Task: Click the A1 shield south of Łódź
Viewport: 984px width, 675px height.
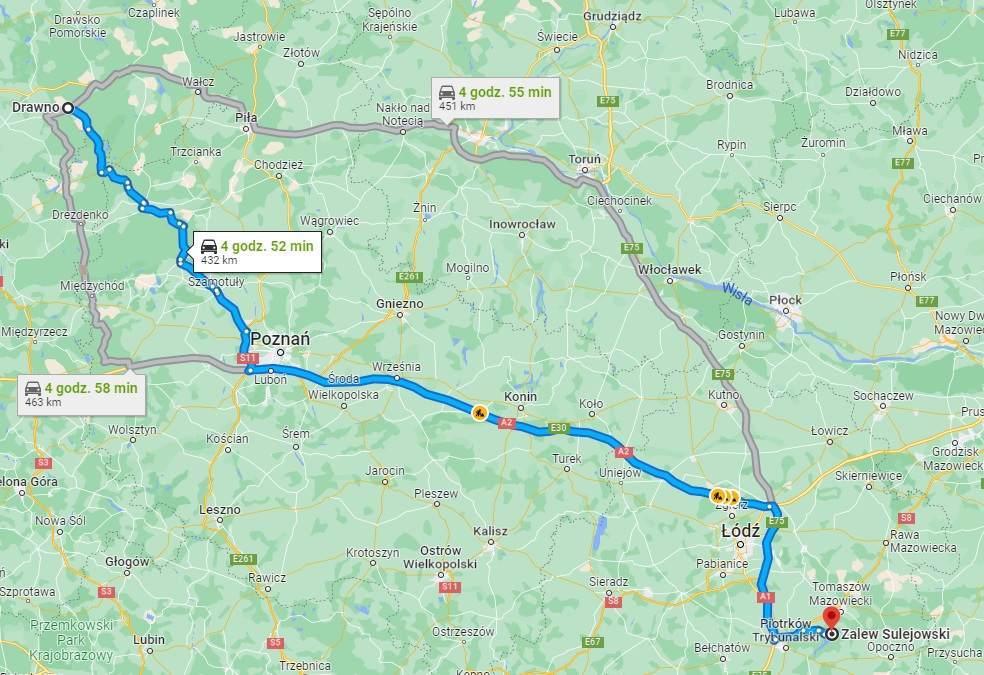Action: [764, 597]
